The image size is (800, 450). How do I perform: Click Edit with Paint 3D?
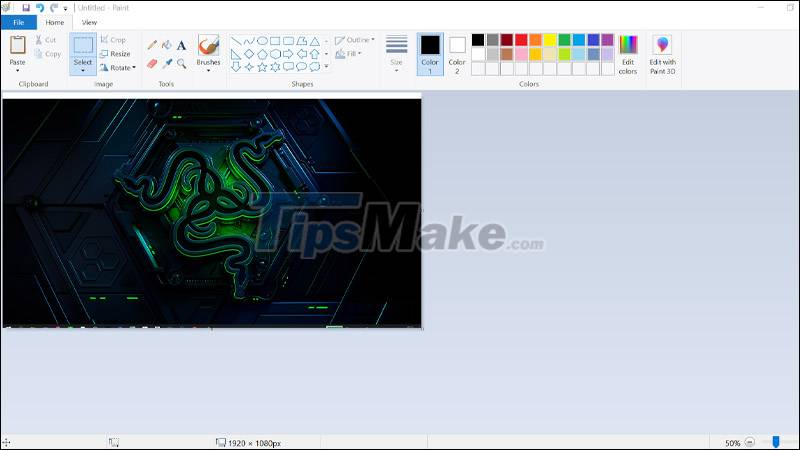(x=662, y=55)
